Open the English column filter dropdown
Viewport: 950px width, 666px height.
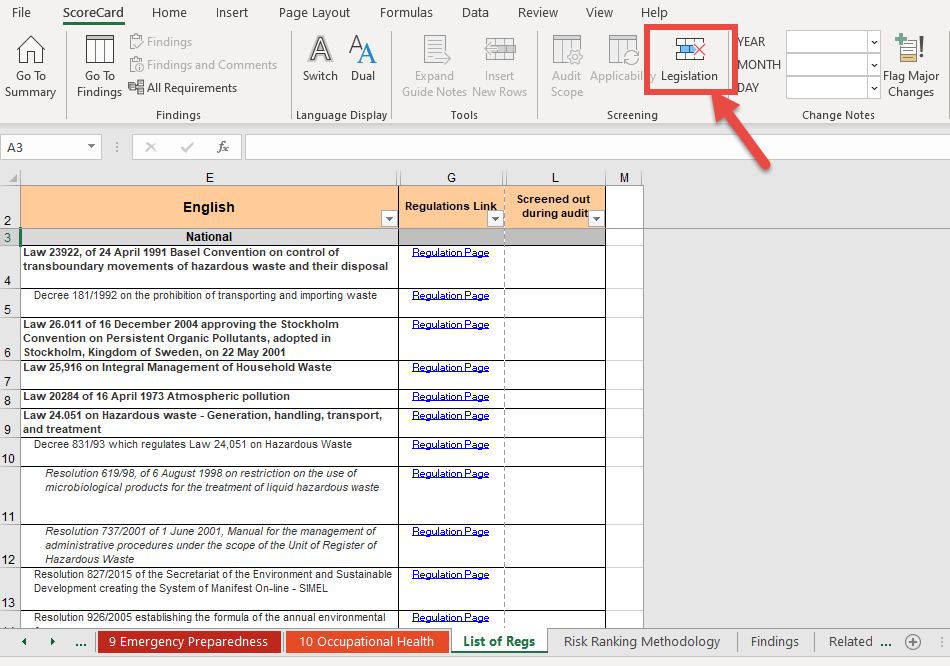coord(389,219)
